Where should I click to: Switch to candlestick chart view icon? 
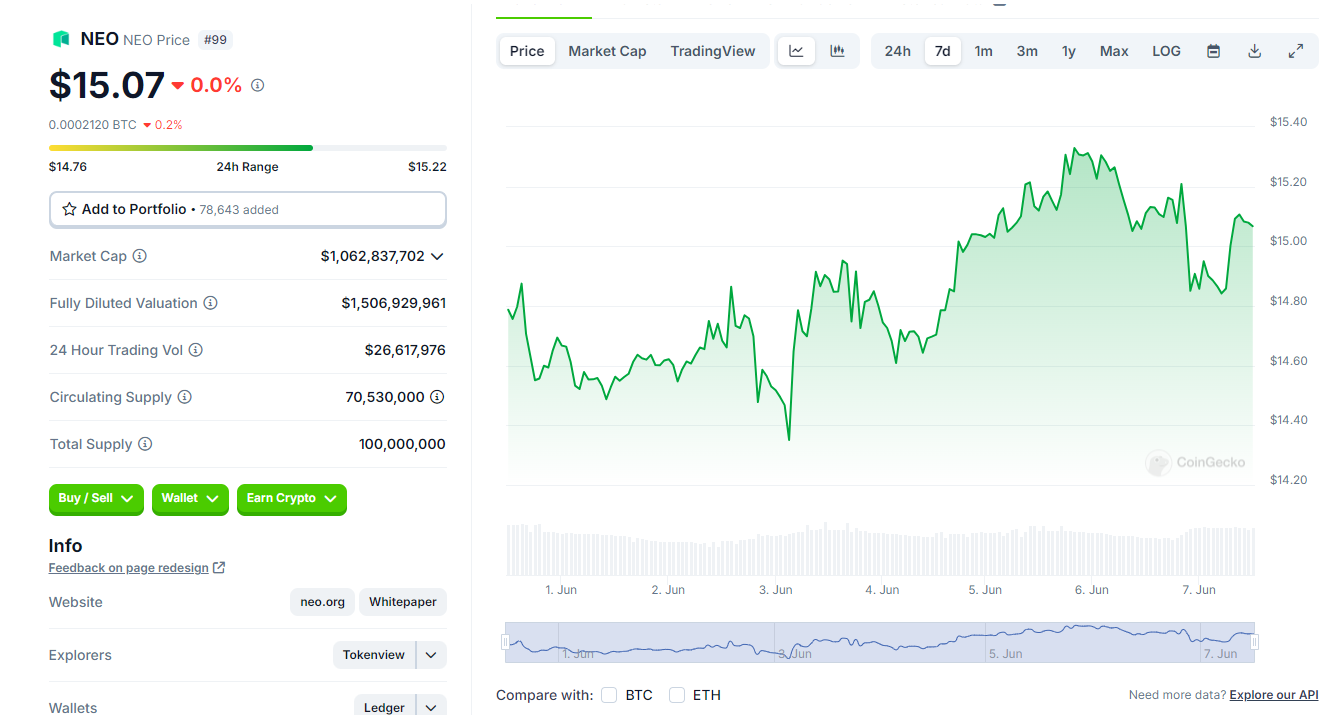(x=838, y=51)
